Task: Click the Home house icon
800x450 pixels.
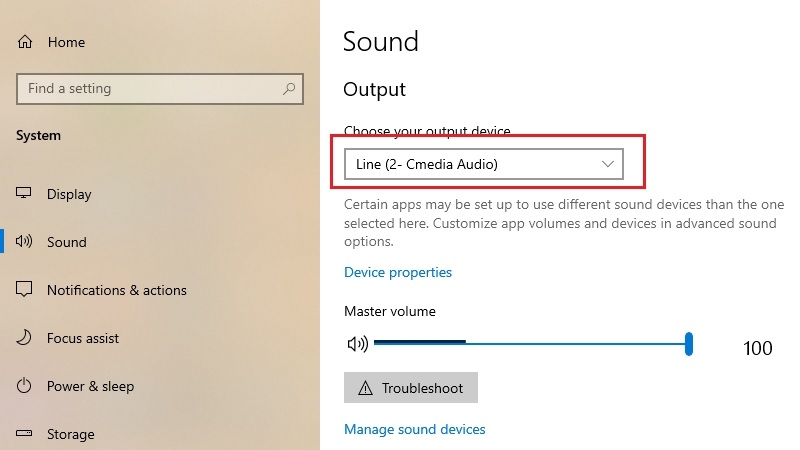Action: [24, 42]
